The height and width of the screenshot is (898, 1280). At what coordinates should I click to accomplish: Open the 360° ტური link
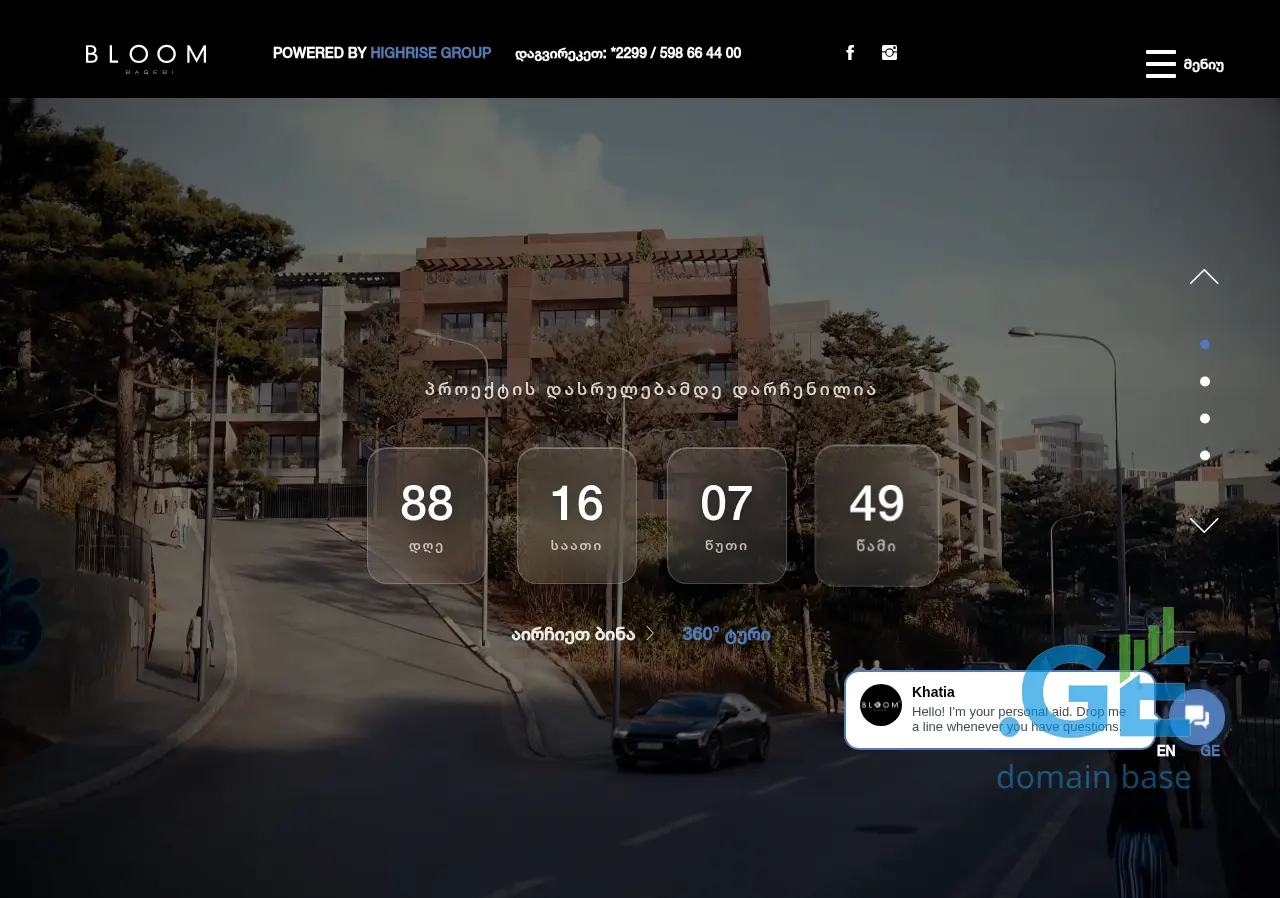tap(726, 635)
